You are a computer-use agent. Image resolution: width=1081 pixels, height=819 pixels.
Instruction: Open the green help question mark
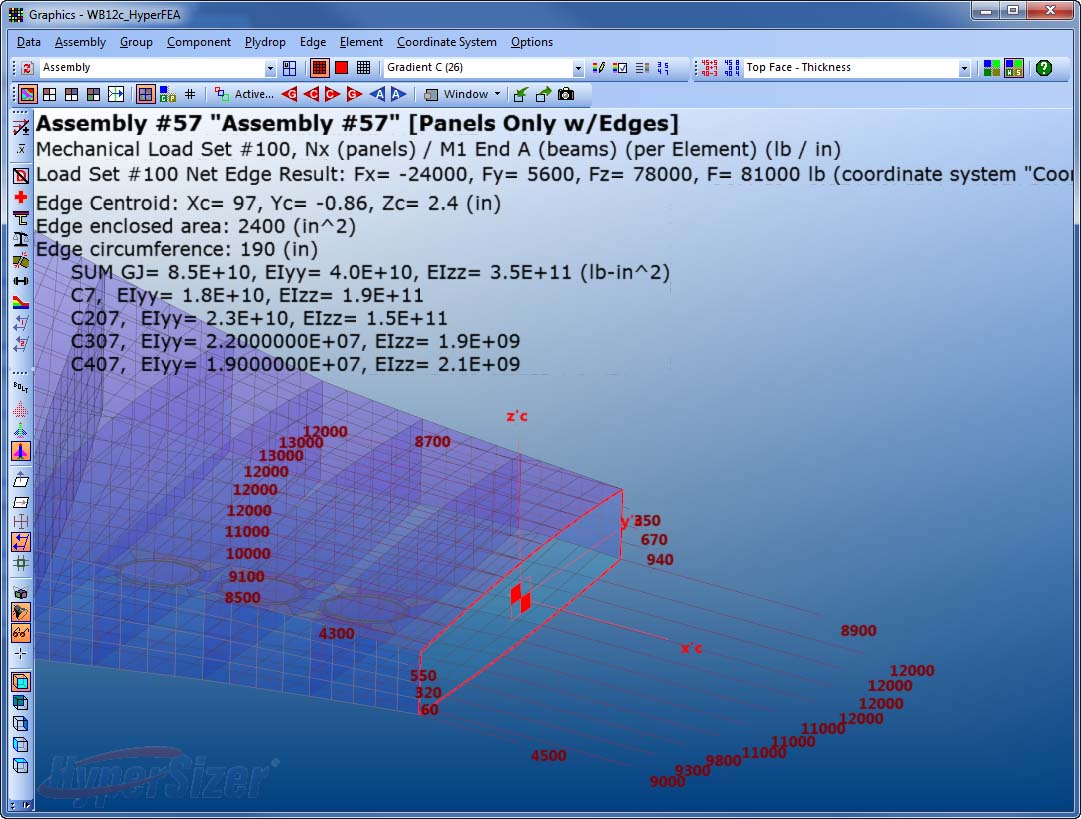pos(1044,68)
